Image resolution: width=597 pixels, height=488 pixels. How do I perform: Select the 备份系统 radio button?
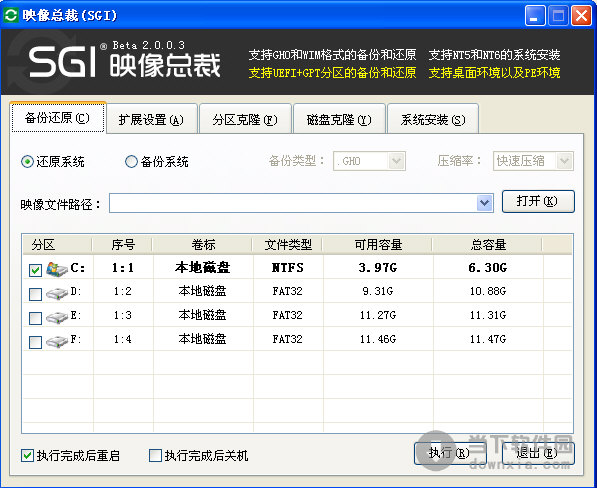(131, 161)
